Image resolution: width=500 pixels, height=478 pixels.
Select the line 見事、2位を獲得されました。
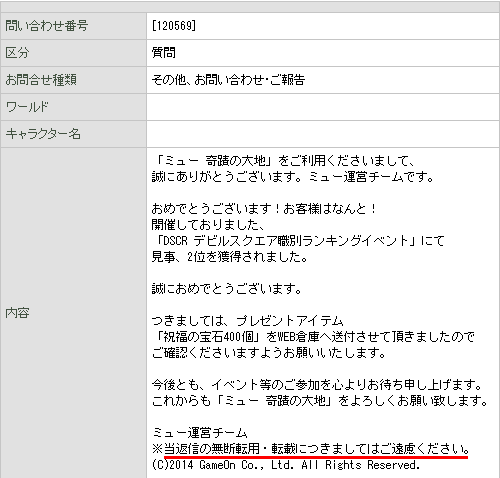pyautogui.click(x=230, y=257)
